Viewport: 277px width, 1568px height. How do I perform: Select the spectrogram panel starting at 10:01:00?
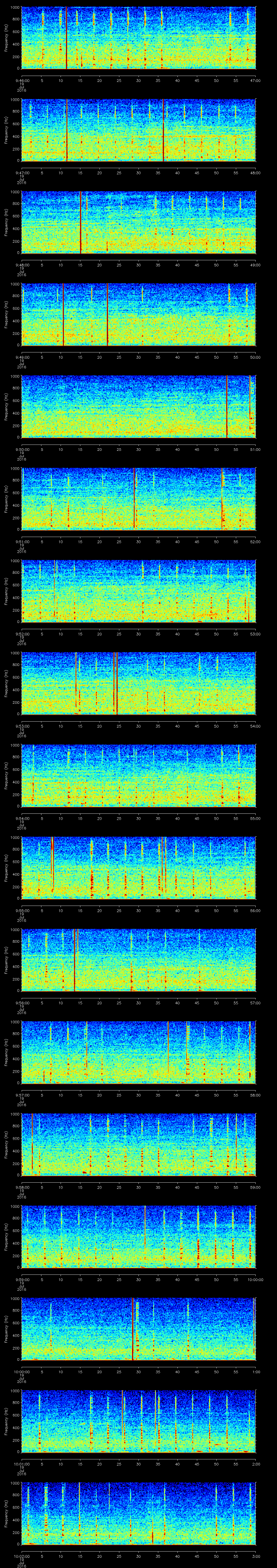(138, 1421)
